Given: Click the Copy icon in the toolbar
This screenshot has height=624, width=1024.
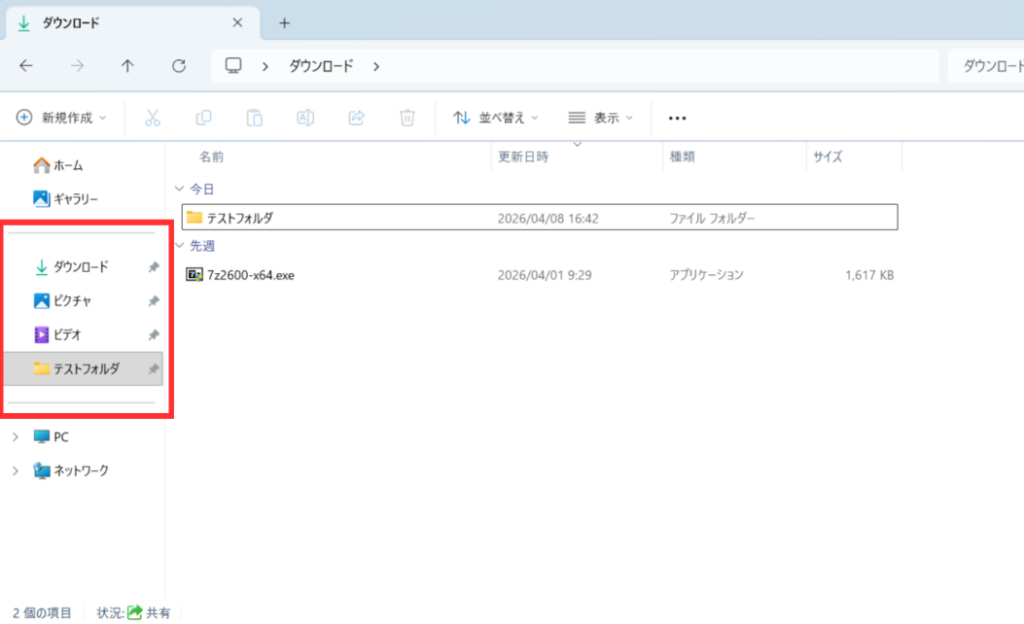Looking at the screenshot, I should (x=203, y=117).
